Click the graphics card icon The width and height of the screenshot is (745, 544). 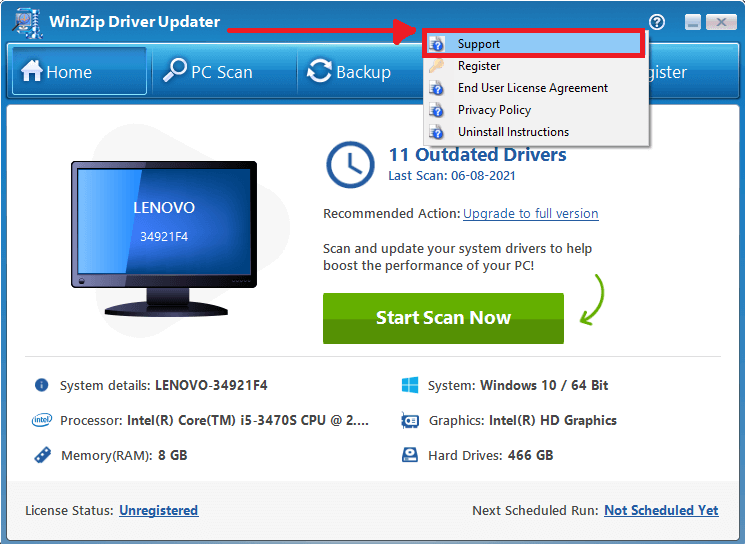(x=410, y=420)
